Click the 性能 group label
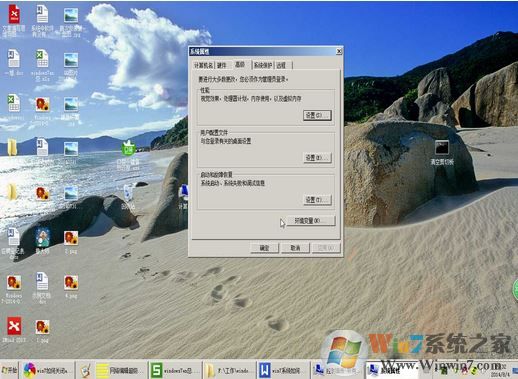This screenshot has height=379, width=518. pyautogui.click(x=205, y=90)
